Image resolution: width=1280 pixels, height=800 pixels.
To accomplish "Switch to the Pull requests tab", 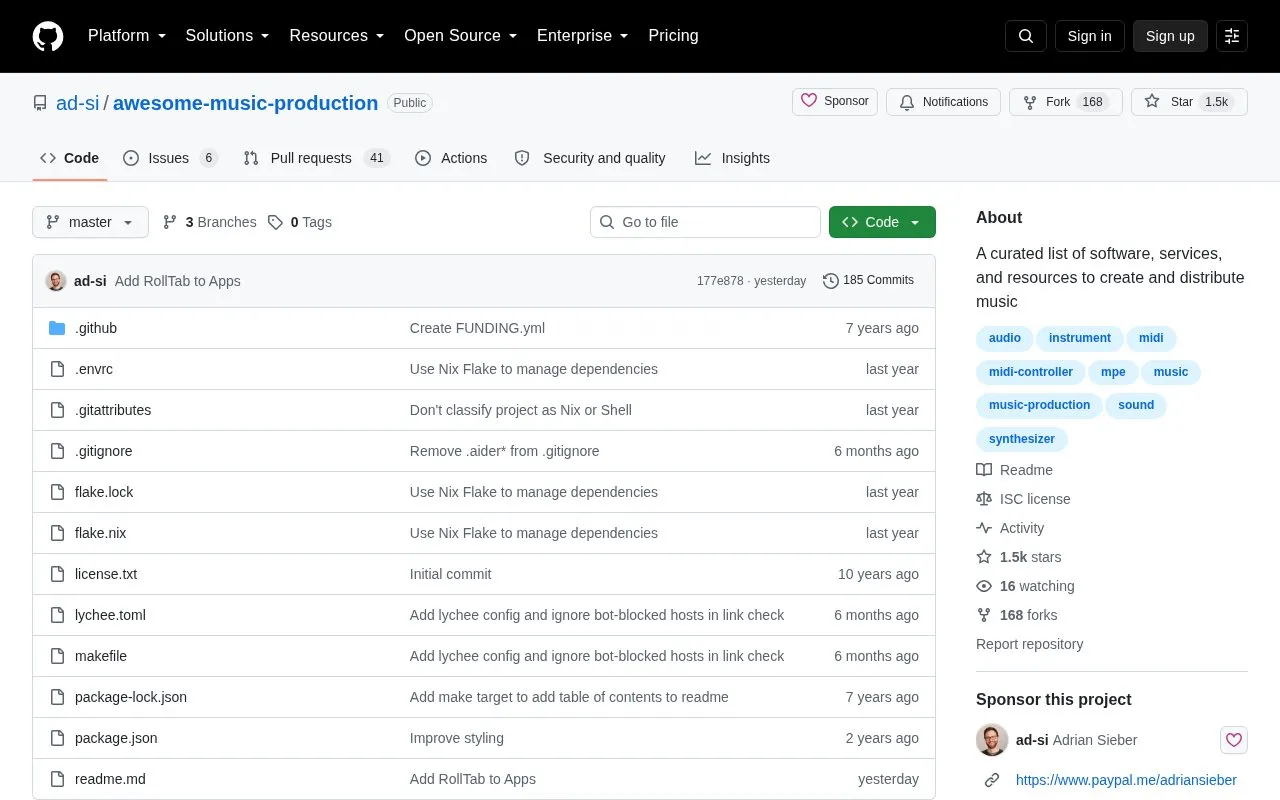I will point(316,158).
